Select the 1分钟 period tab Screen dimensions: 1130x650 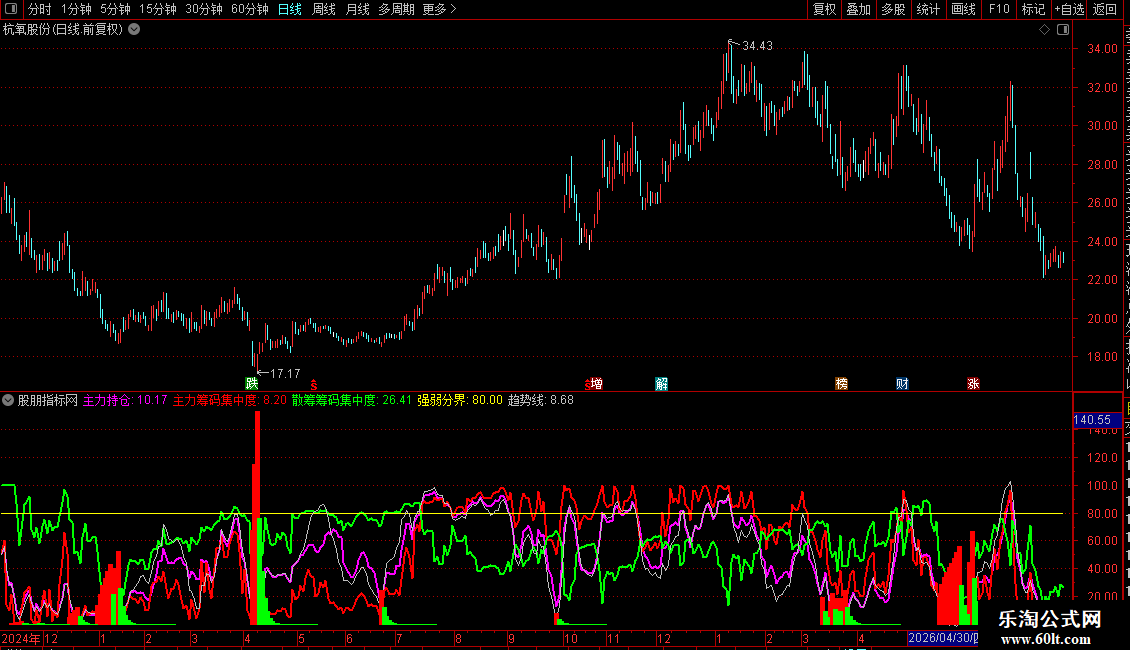coord(76,9)
